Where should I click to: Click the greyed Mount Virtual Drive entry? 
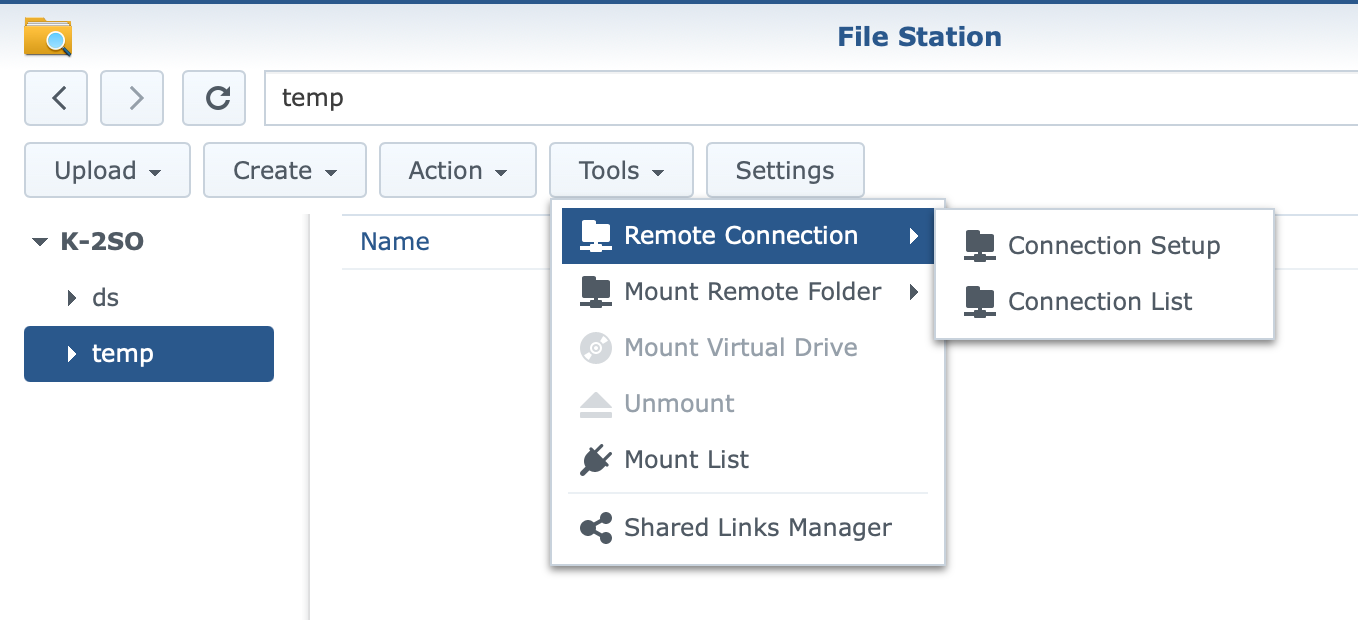point(748,348)
